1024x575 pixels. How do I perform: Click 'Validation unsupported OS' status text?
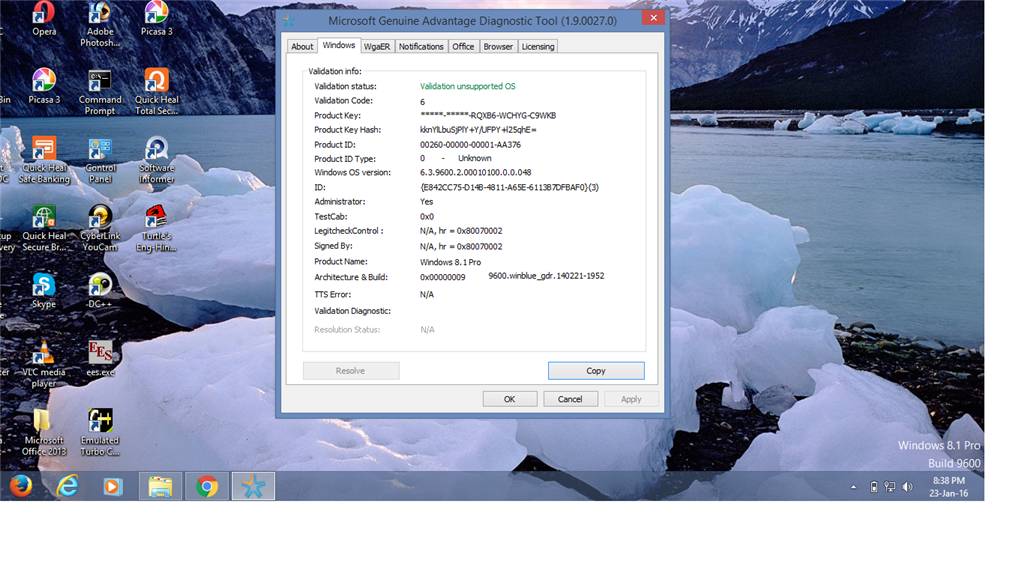(468, 86)
